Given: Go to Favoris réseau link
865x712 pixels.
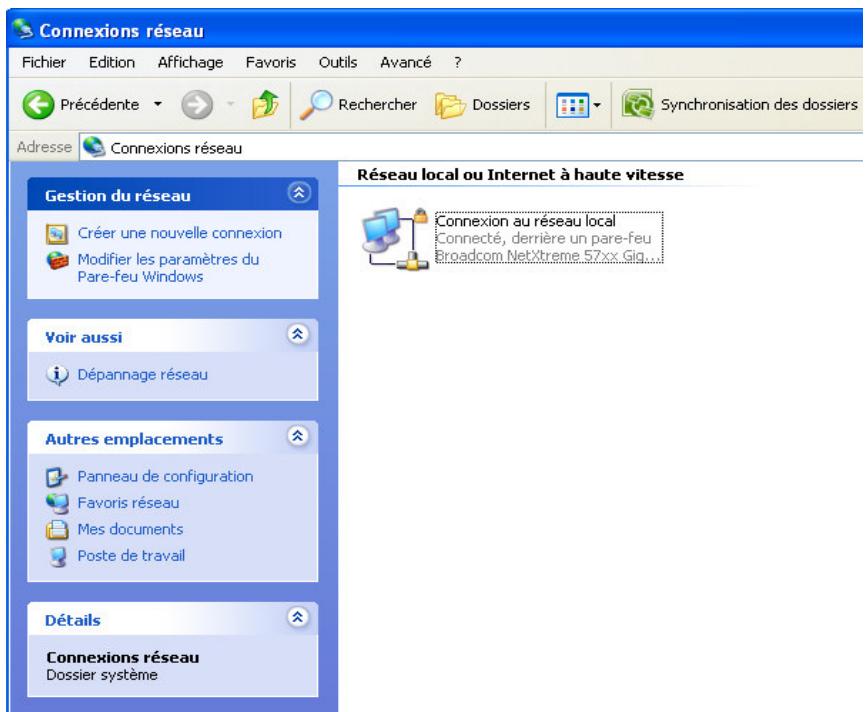Looking at the screenshot, I should [128, 503].
